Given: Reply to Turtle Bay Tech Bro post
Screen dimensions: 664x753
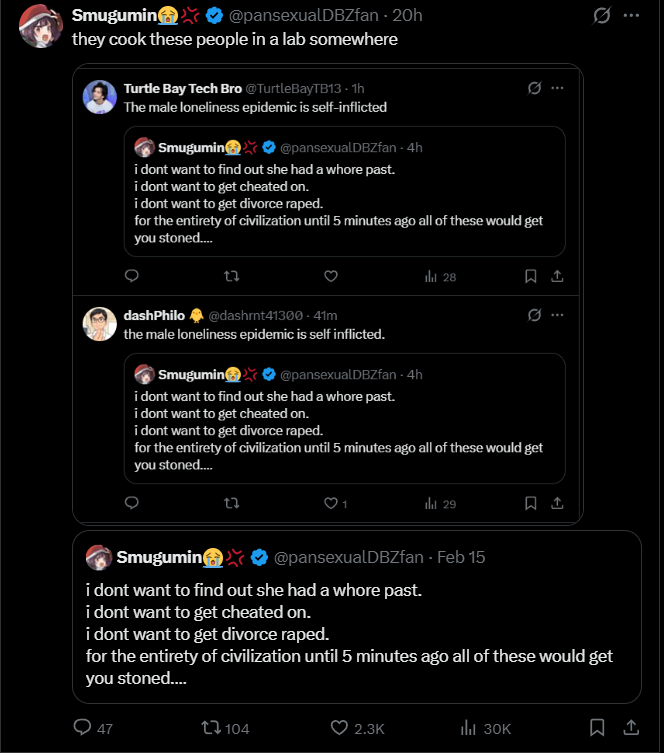Looking at the screenshot, I should [x=131, y=276].
